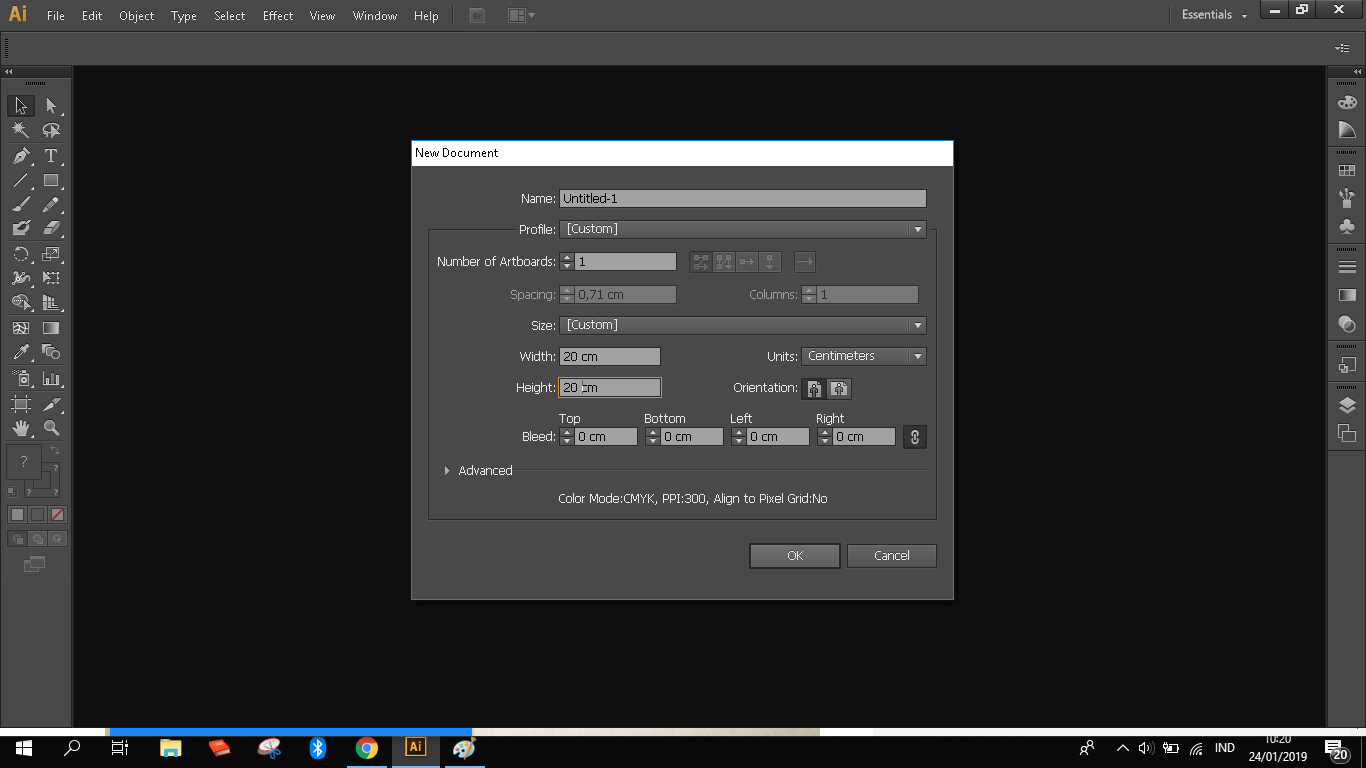This screenshot has width=1366, height=768.
Task: Select the Eyedropper tool
Action: pyautogui.click(x=21, y=352)
